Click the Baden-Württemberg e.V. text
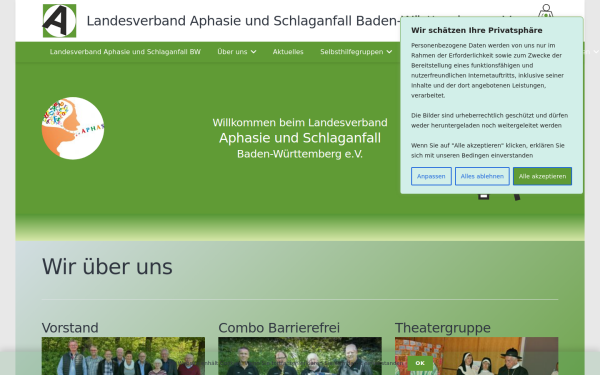This screenshot has width=600, height=375. click(x=300, y=154)
